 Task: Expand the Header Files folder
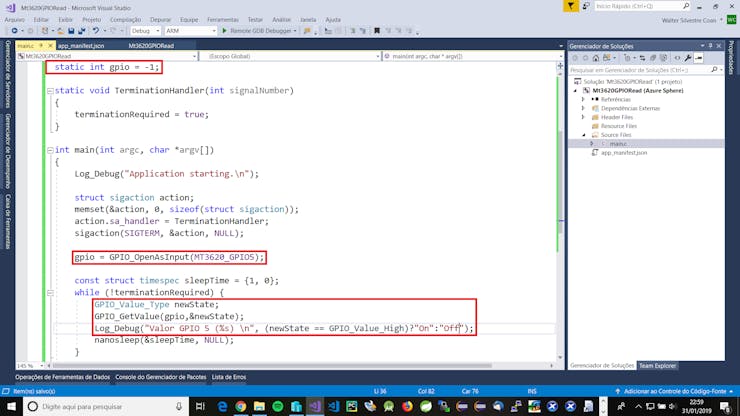583,117
